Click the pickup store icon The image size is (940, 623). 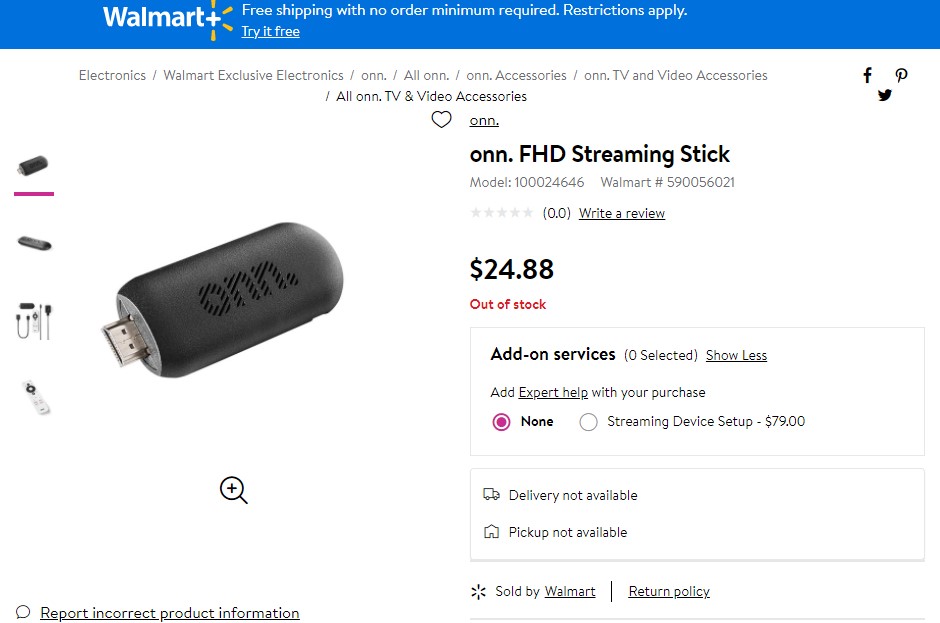coord(491,532)
